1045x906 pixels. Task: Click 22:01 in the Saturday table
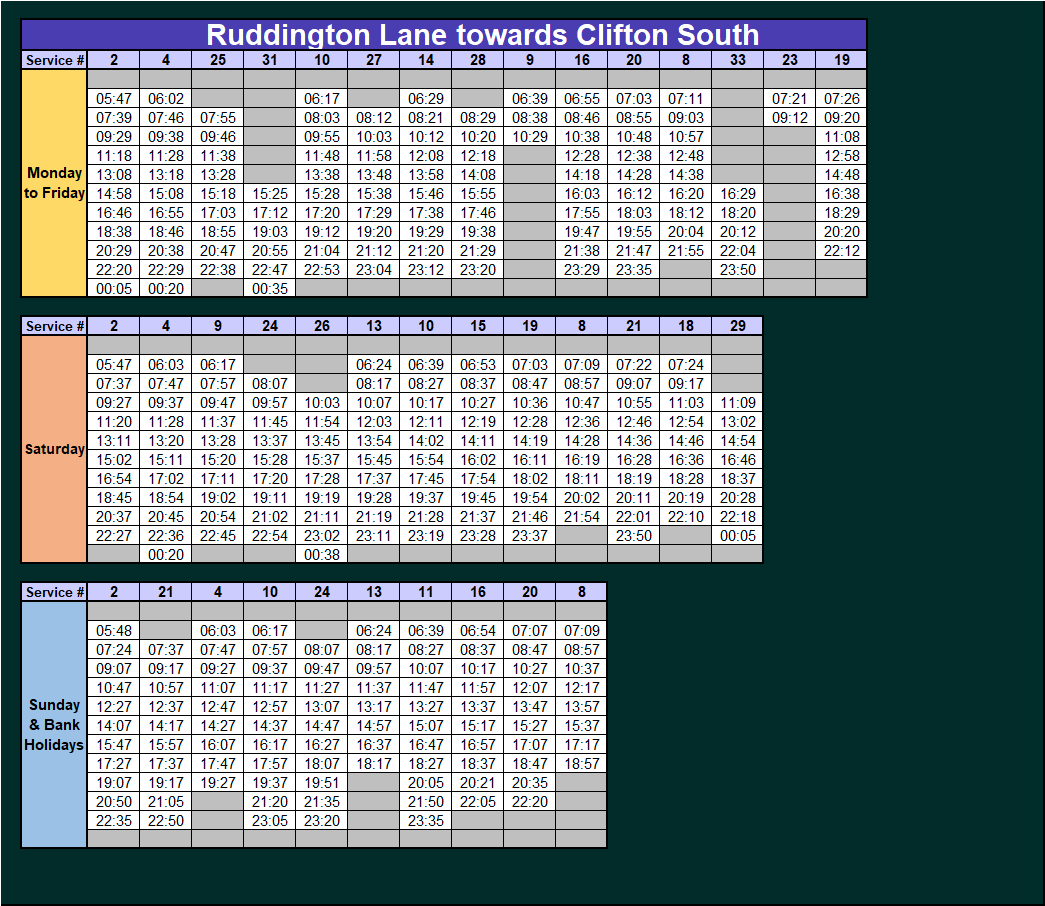[634, 517]
